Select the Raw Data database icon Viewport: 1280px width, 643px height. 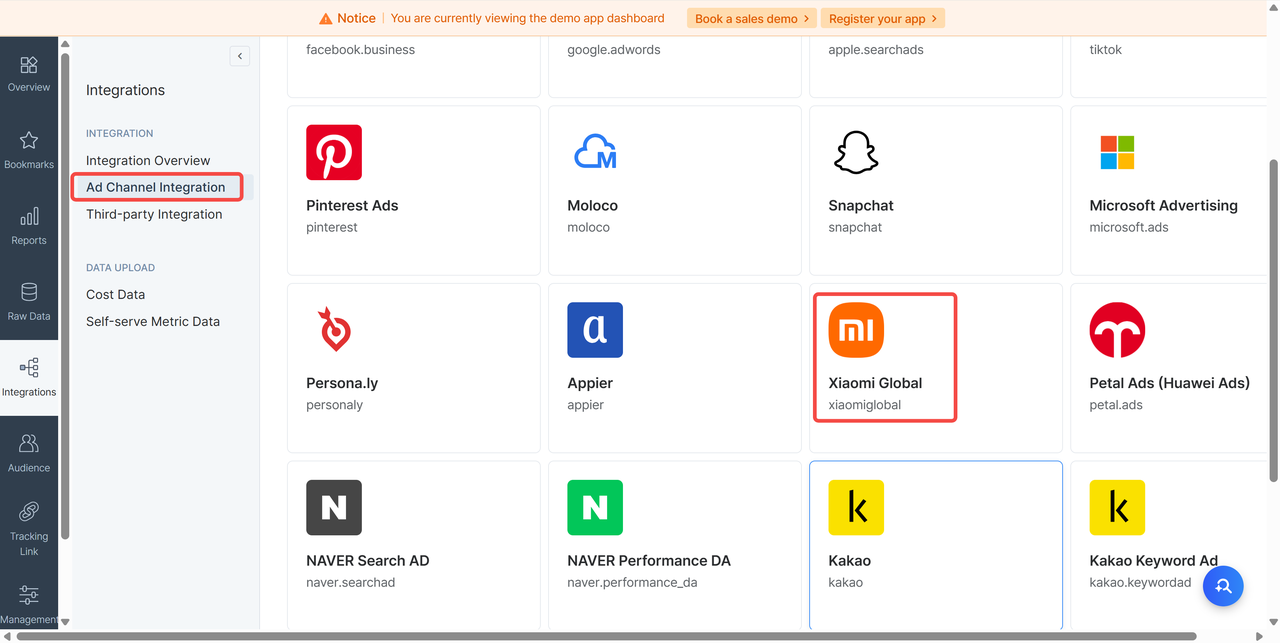29,293
